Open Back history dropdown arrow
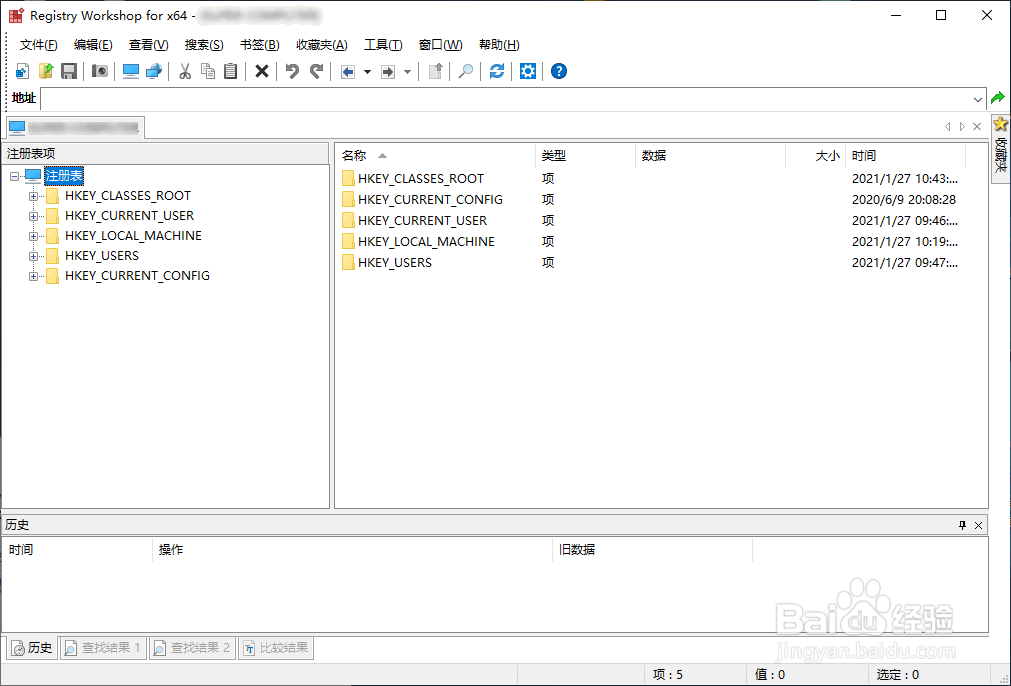The width and height of the screenshot is (1011, 686). coord(368,72)
